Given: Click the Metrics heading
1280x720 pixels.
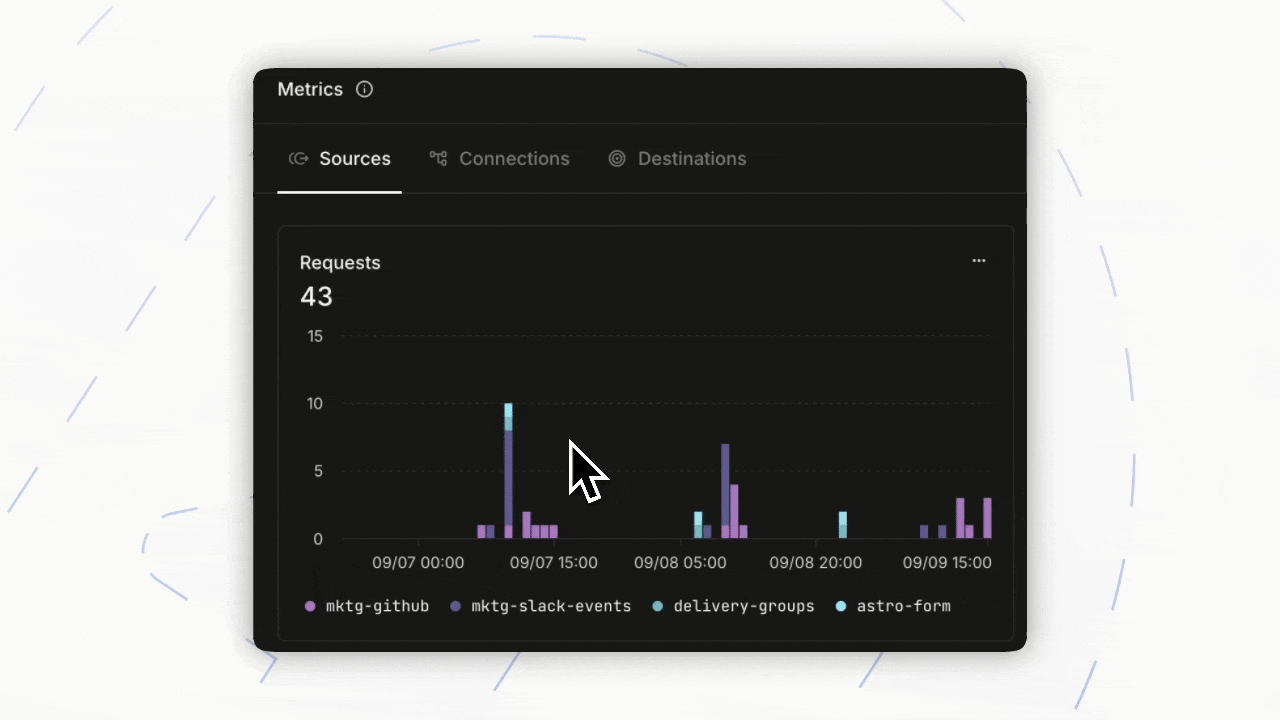Looking at the screenshot, I should point(310,89).
